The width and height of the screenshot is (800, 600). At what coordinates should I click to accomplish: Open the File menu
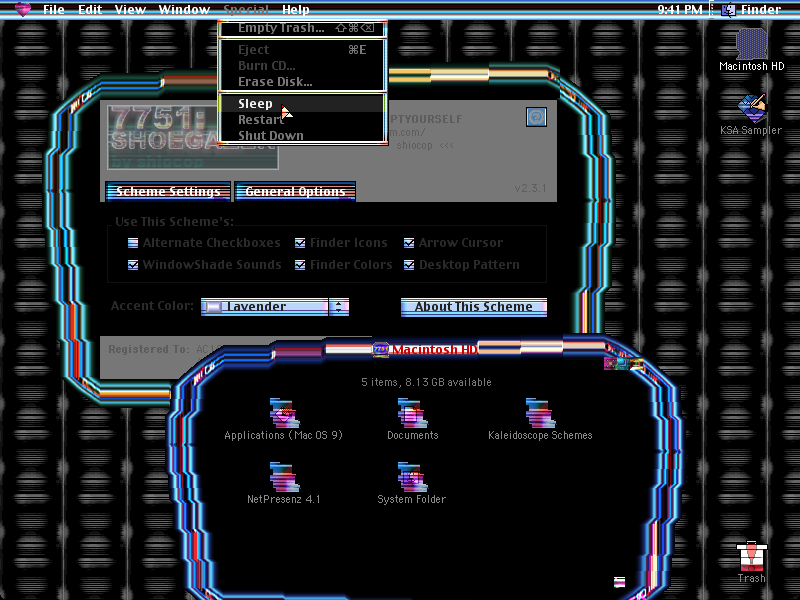click(x=54, y=9)
